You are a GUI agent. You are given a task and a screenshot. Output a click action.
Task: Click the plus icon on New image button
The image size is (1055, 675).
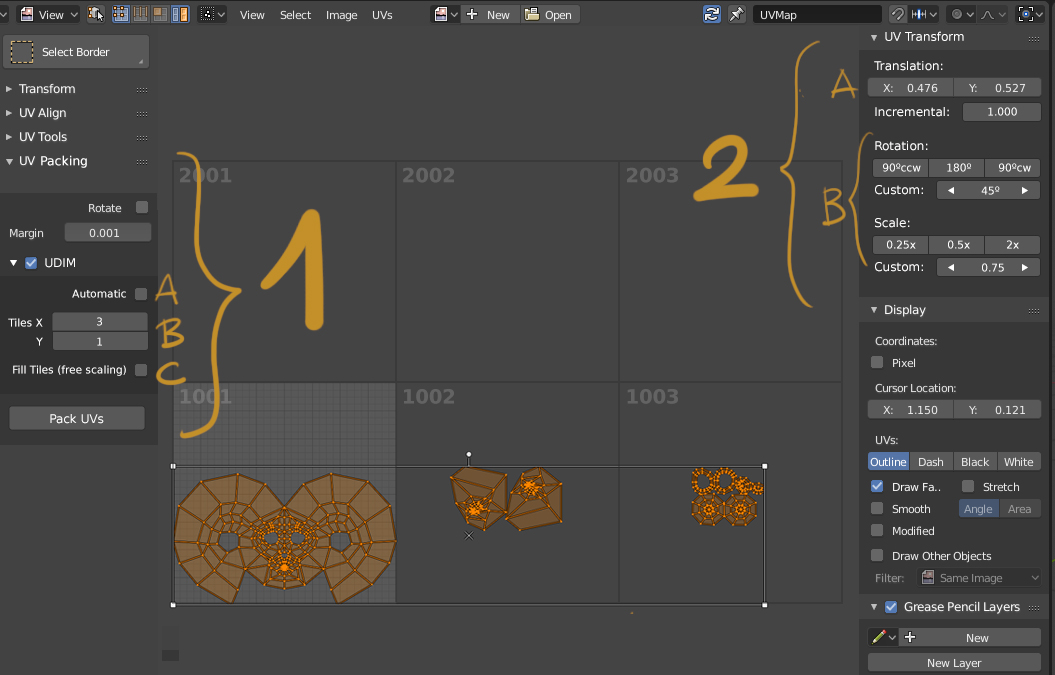pyautogui.click(x=472, y=14)
